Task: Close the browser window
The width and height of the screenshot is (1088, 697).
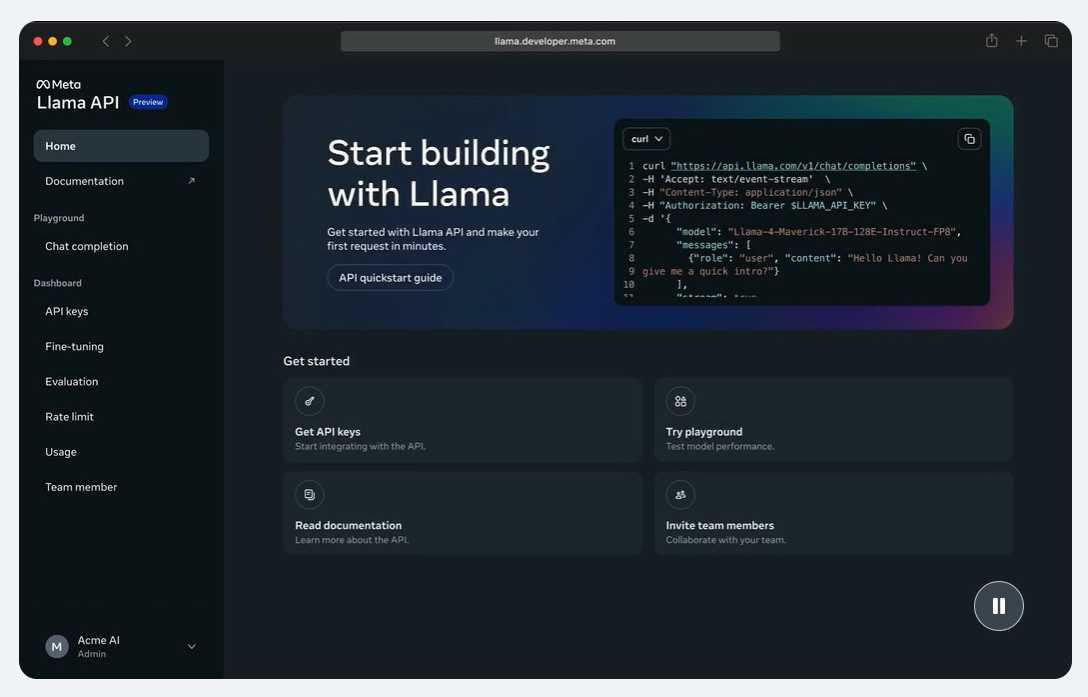Action: [x=37, y=41]
